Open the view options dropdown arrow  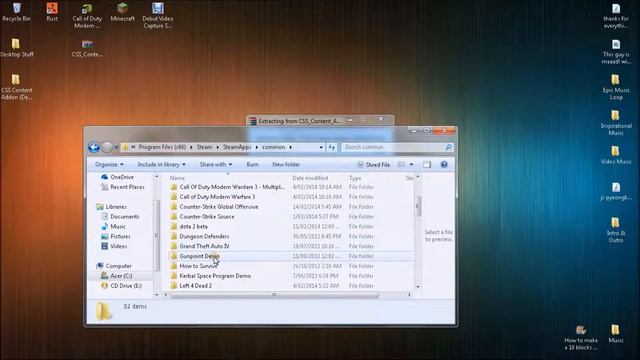point(411,164)
